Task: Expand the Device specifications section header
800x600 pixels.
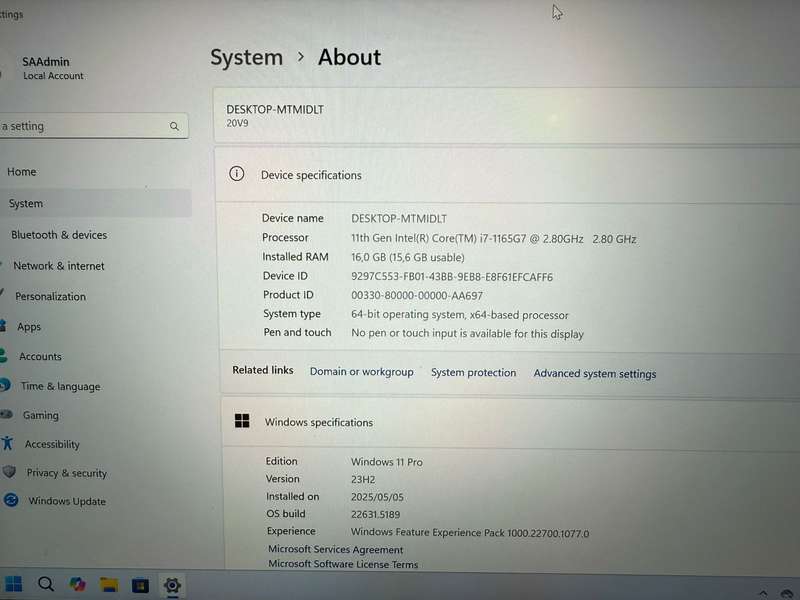Action: (507, 174)
